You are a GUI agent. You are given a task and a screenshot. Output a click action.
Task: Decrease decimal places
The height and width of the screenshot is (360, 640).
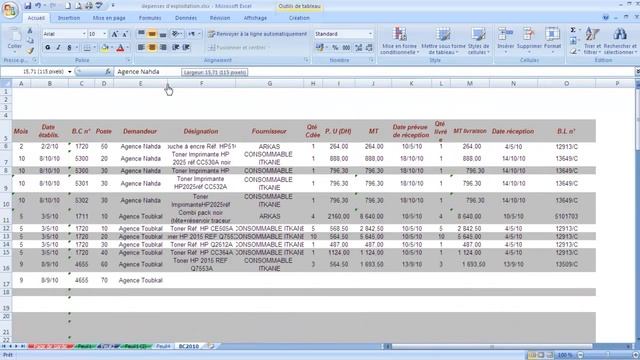tap(369, 48)
